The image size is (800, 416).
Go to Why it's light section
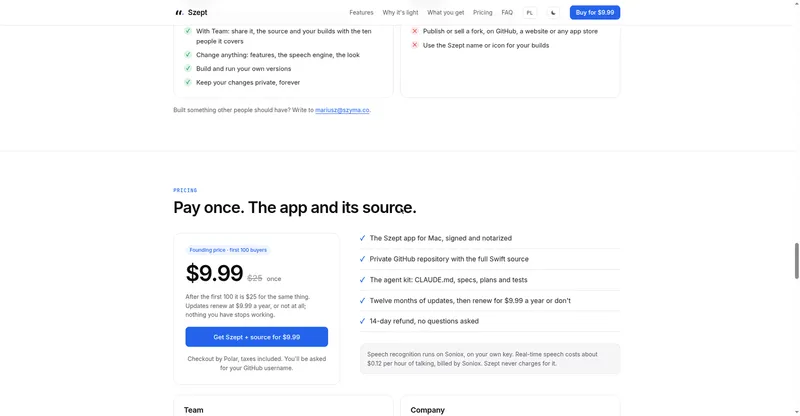click(401, 12)
